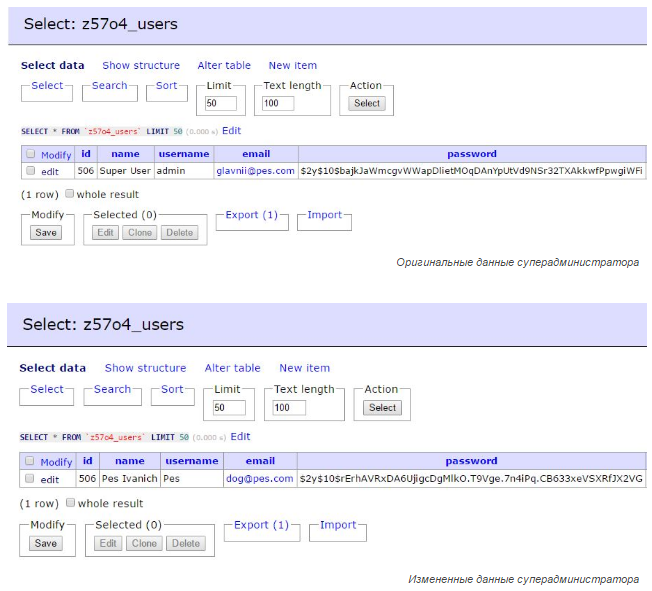Click the Super User name cell
Viewport: 652px width, 591px height.
(x=126, y=171)
